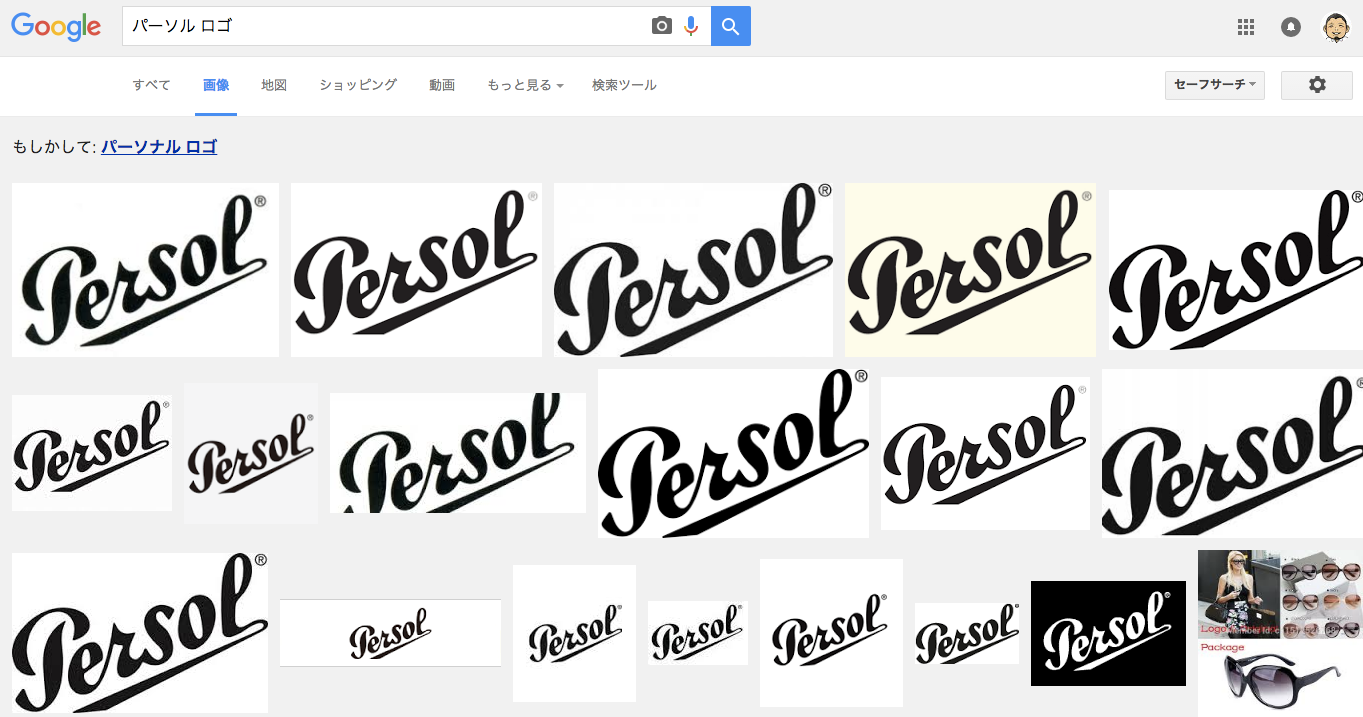Open the cream background Persol logo thumbnail

[x=970, y=270]
